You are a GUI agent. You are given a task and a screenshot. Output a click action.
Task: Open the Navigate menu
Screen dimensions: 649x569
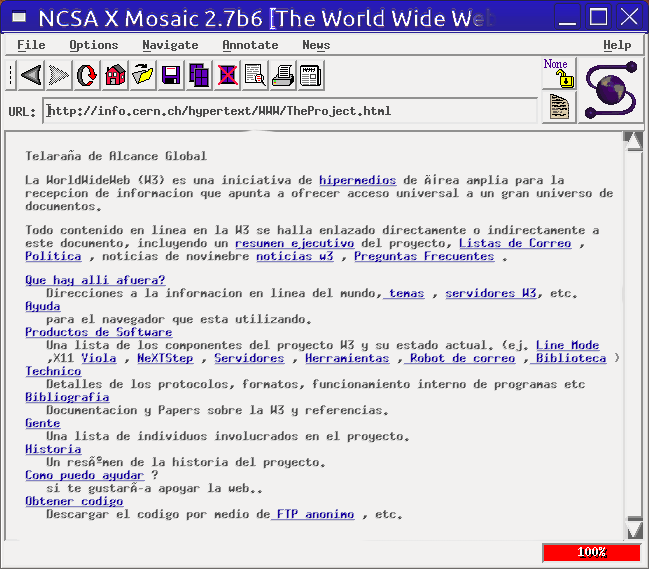(x=170, y=45)
